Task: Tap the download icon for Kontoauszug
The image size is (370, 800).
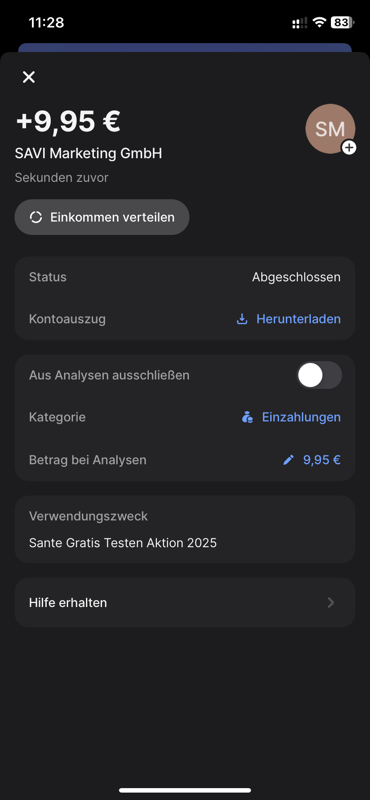Action: [242, 319]
